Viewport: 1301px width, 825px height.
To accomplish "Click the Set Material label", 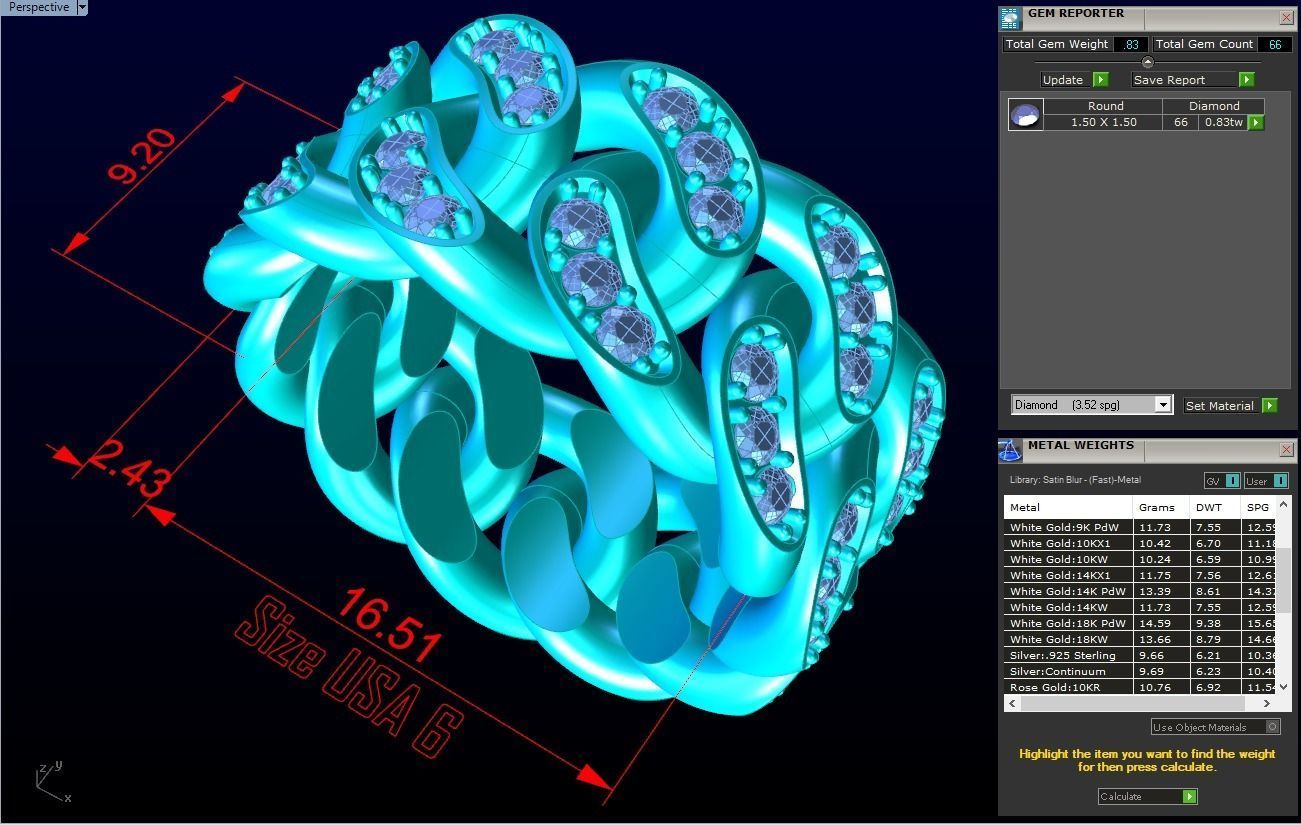I will [x=1220, y=405].
